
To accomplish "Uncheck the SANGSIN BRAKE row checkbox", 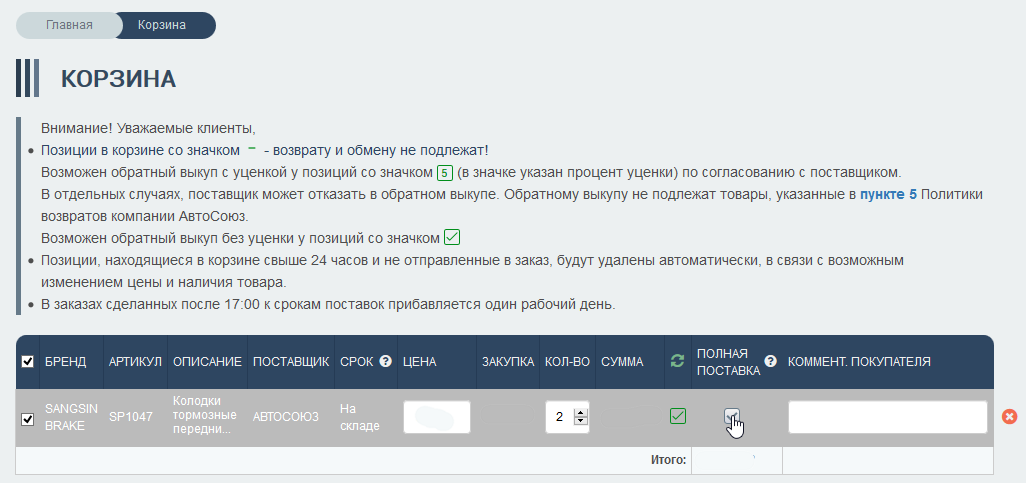I will 27,418.
